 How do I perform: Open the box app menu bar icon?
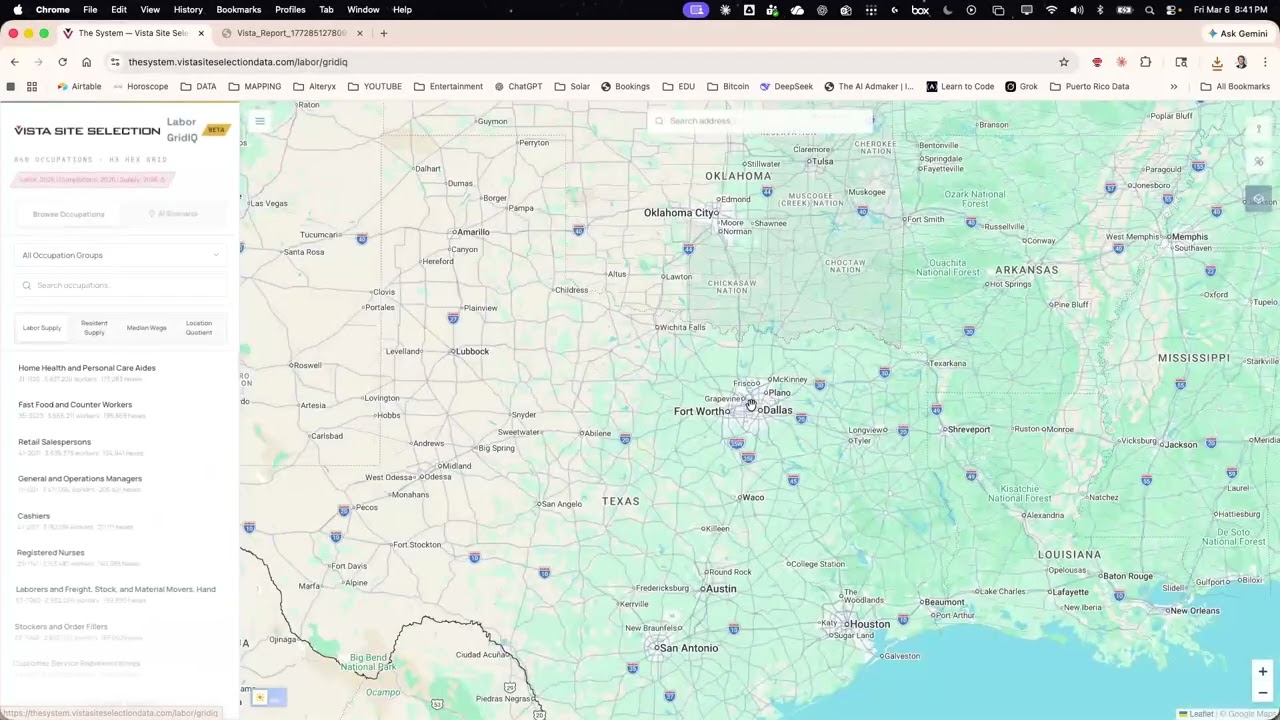[x=920, y=9]
